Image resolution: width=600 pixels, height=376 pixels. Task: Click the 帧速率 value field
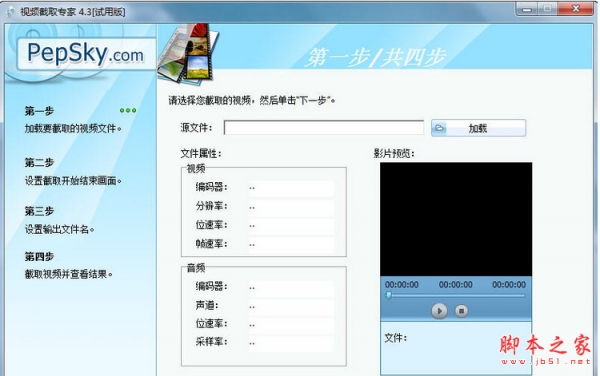[x=291, y=244]
